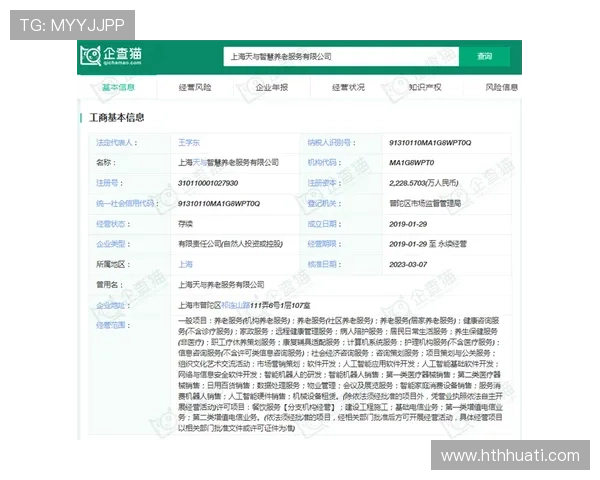Screen dimensions: 600x480
Task: Click the 经营范围 label
Action: pos(113,325)
